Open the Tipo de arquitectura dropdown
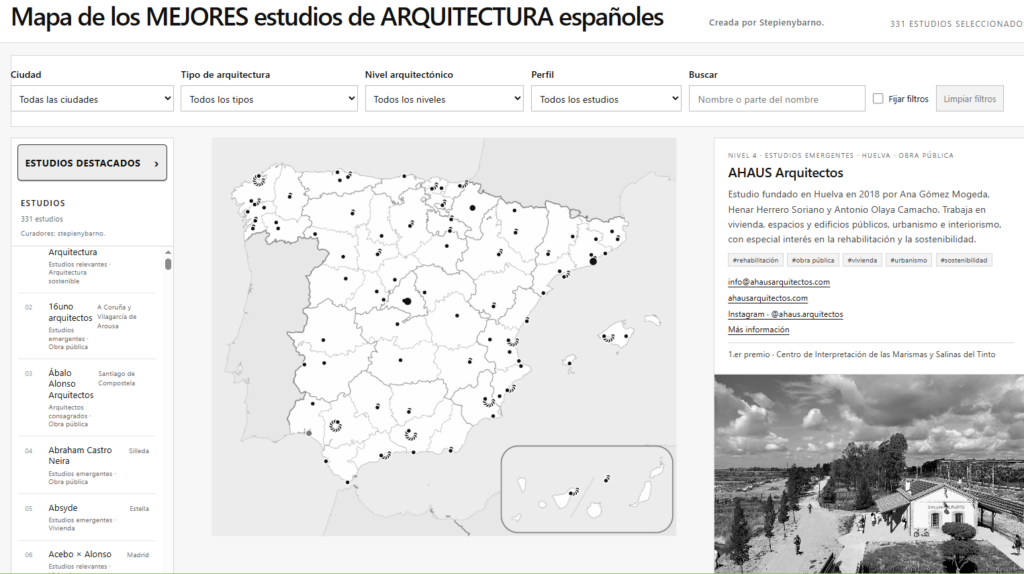The height and width of the screenshot is (574, 1024). click(x=269, y=99)
